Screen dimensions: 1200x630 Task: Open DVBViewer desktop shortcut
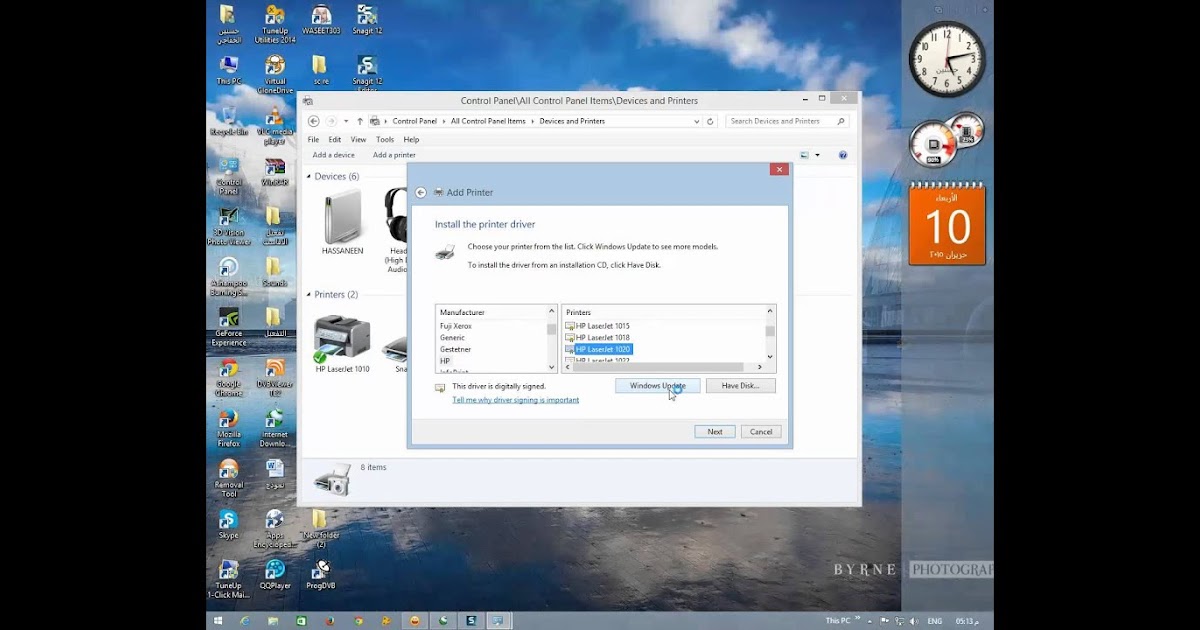coord(274,378)
